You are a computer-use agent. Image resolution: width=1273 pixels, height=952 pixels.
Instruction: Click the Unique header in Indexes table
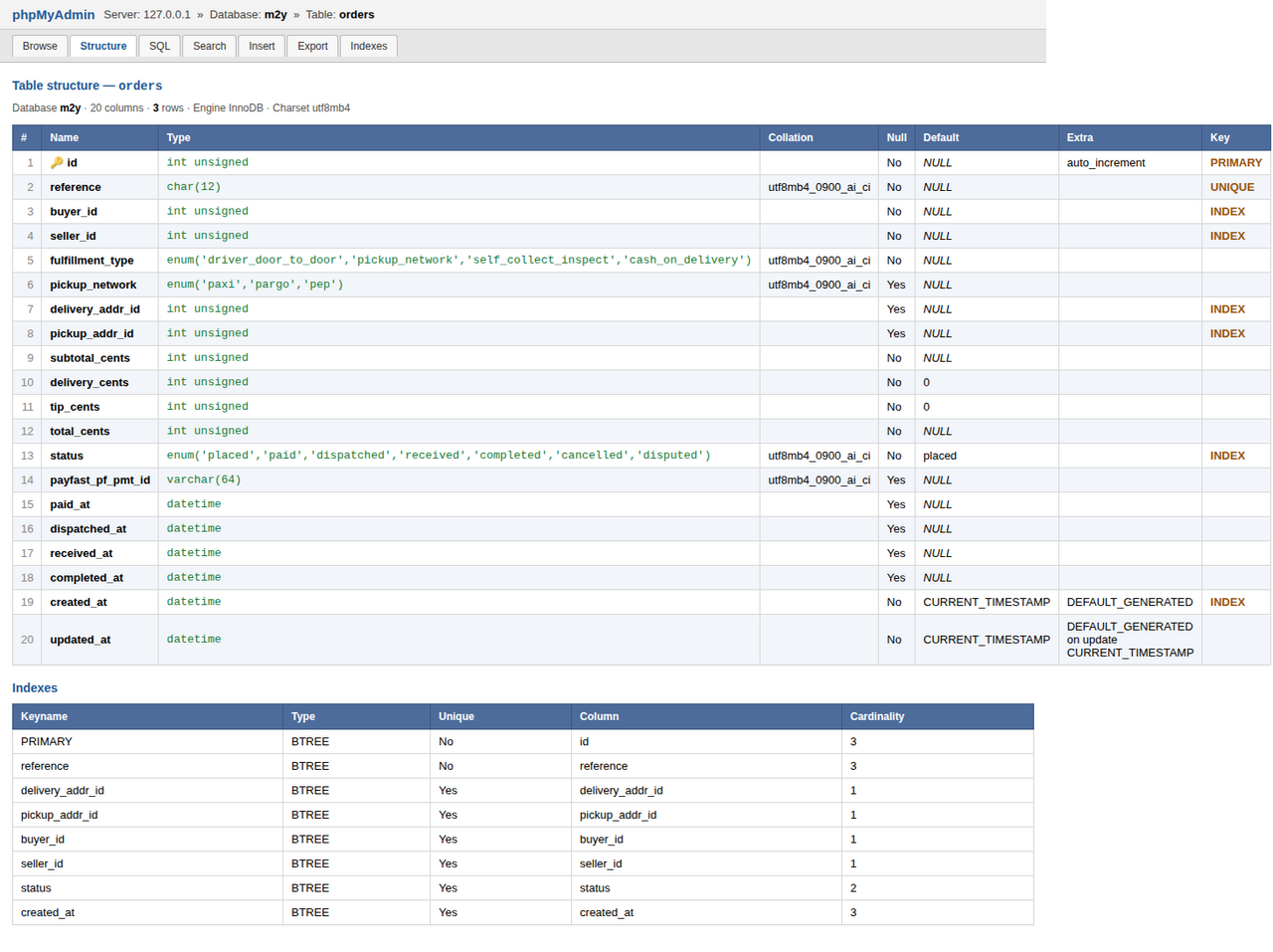(500, 717)
